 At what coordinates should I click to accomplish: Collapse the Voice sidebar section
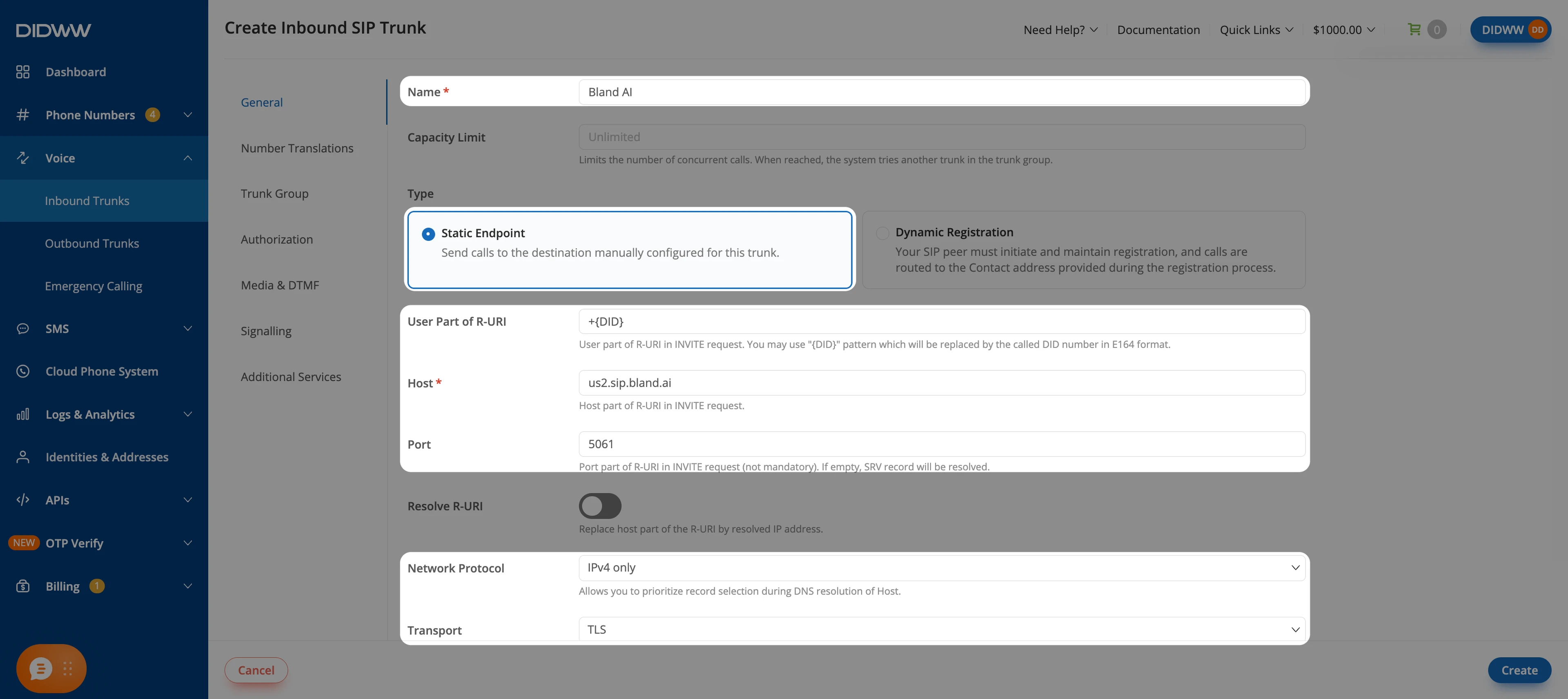coord(187,158)
